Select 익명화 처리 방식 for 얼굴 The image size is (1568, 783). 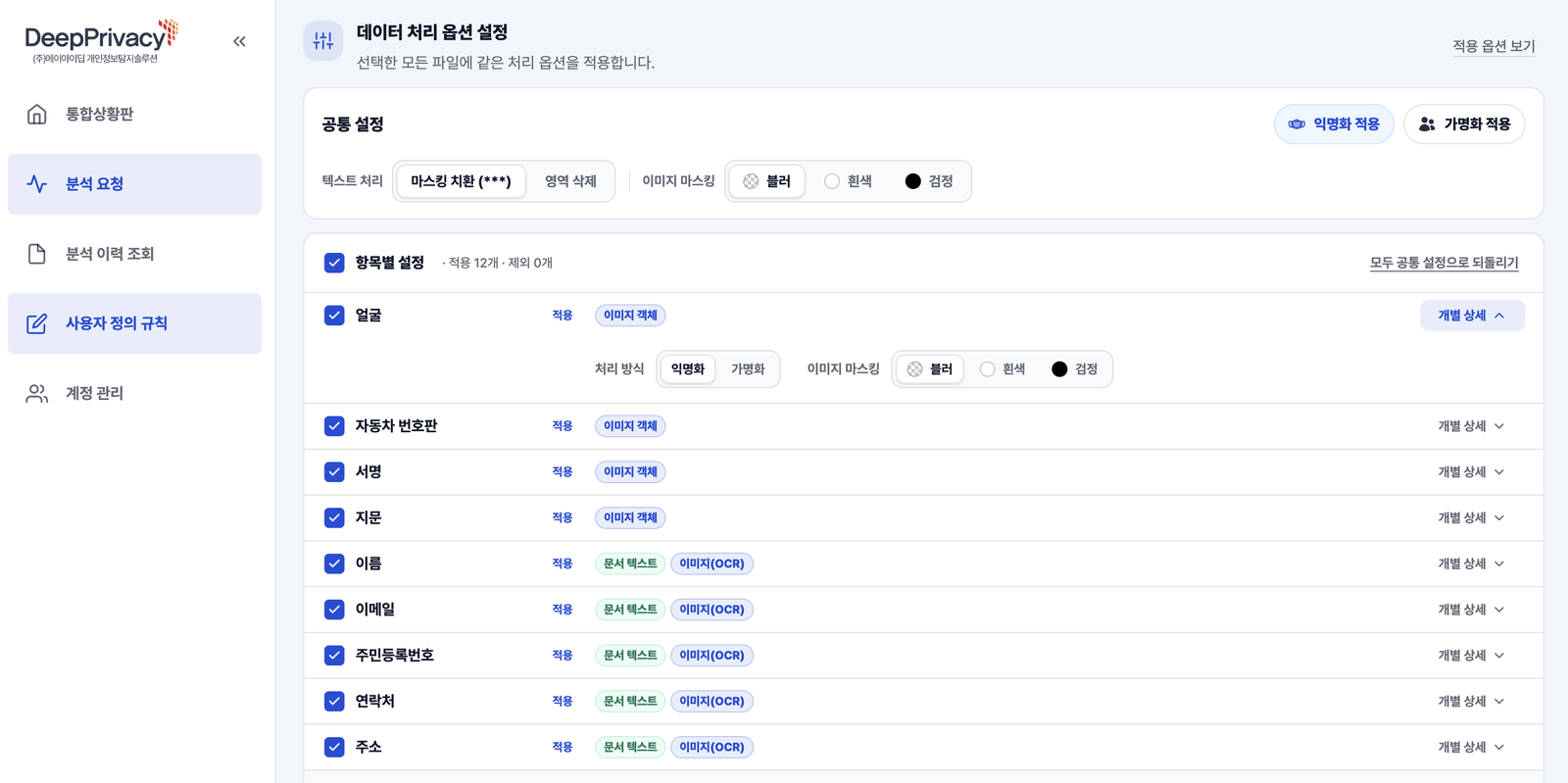(688, 369)
